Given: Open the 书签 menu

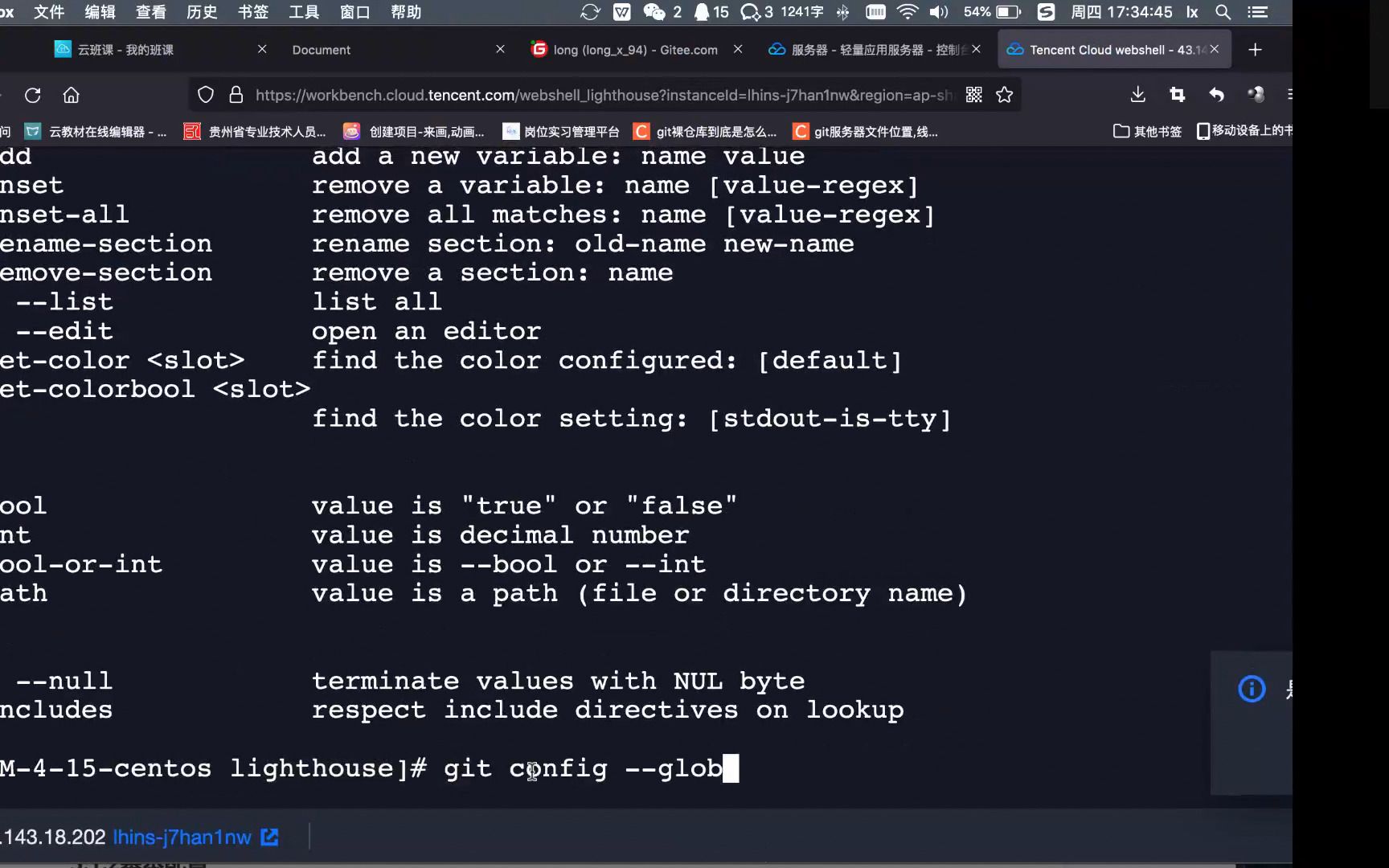Looking at the screenshot, I should pos(253,12).
